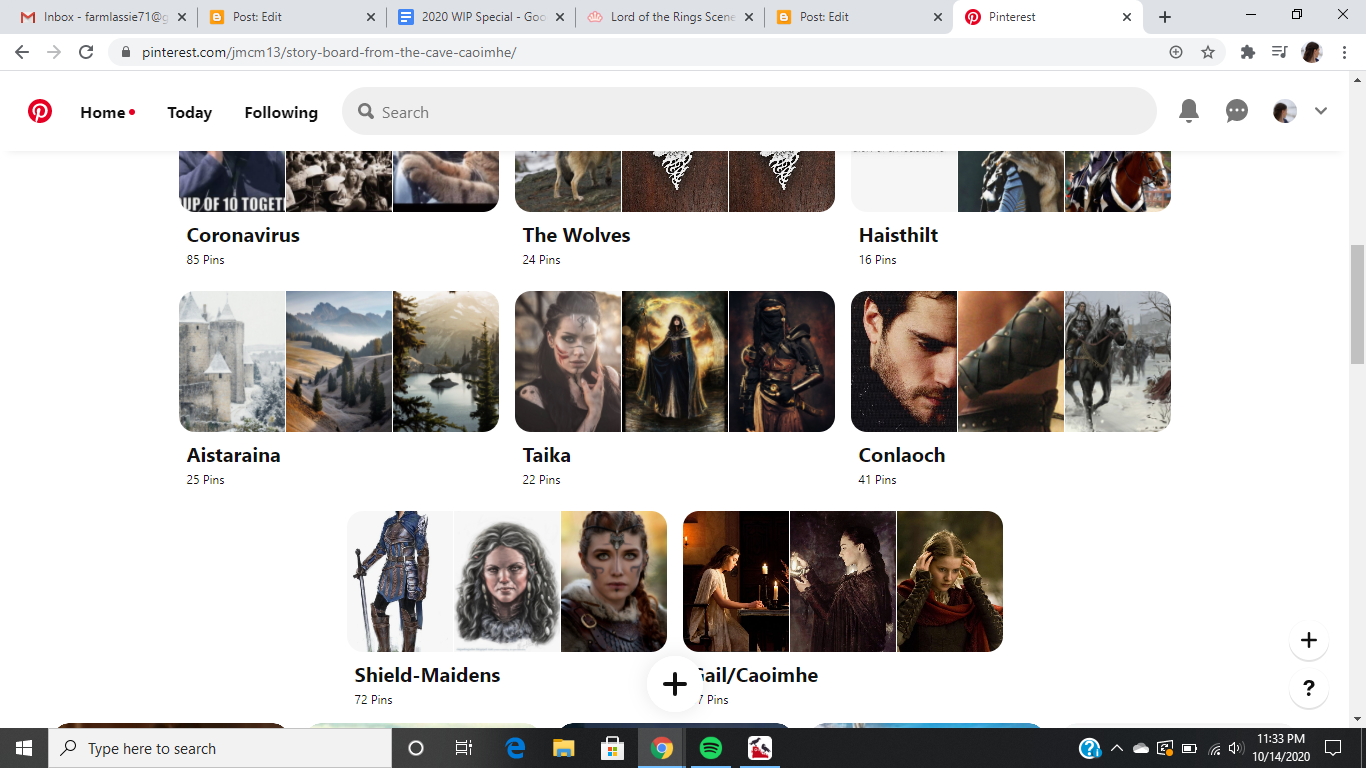Open the messages speech bubble icon
Viewport: 1366px width, 768px height.
point(1237,111)
